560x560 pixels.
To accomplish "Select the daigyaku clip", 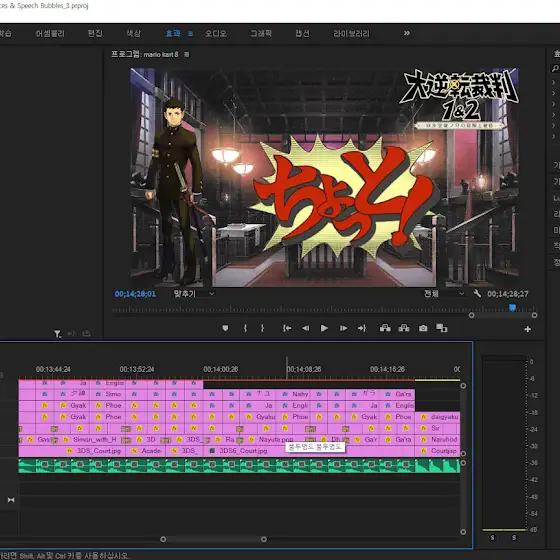I will point(438,417).
